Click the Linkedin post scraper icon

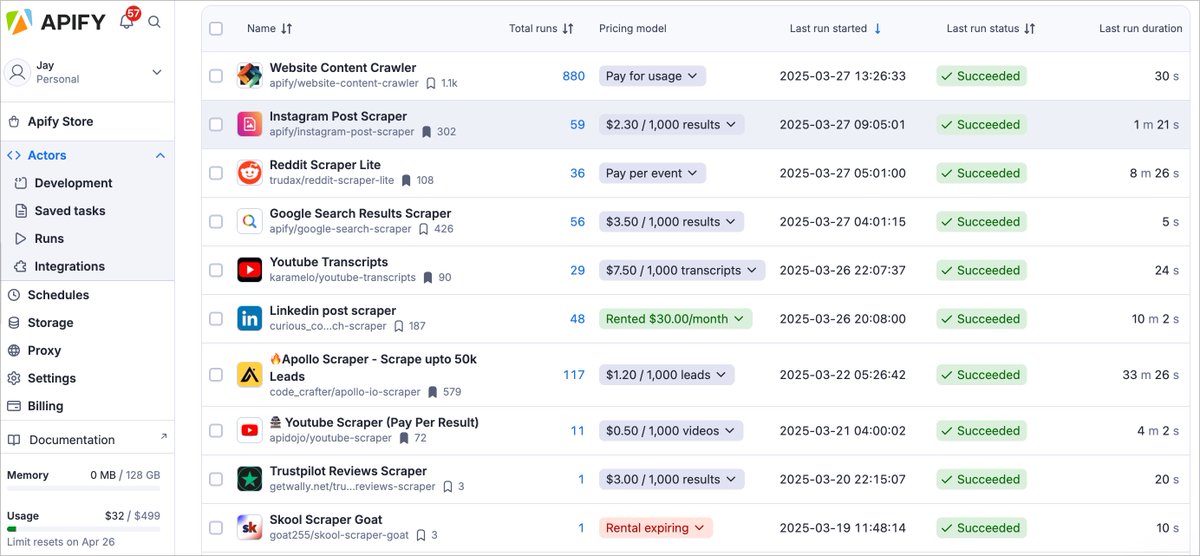[249, 318]
